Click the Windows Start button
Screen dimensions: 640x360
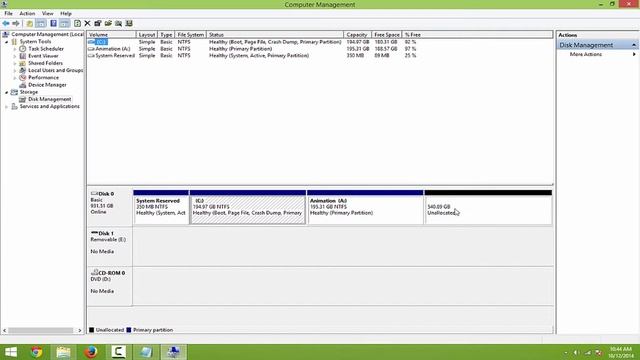tap(10, 352)
